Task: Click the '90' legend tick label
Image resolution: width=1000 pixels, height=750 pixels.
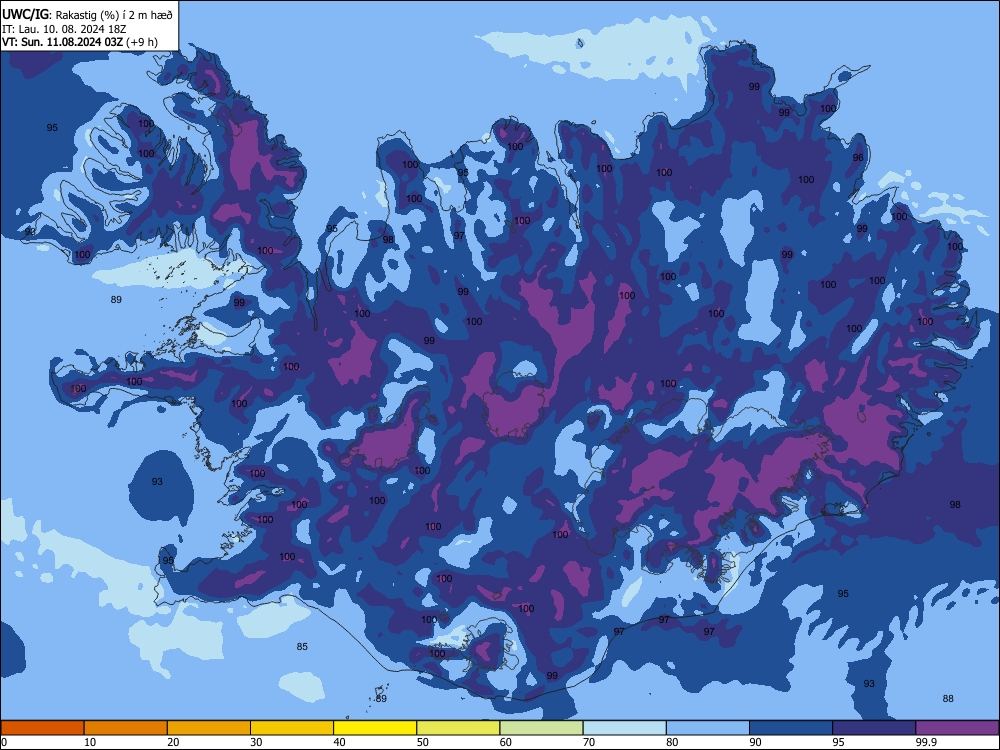Action: point(755,742)
